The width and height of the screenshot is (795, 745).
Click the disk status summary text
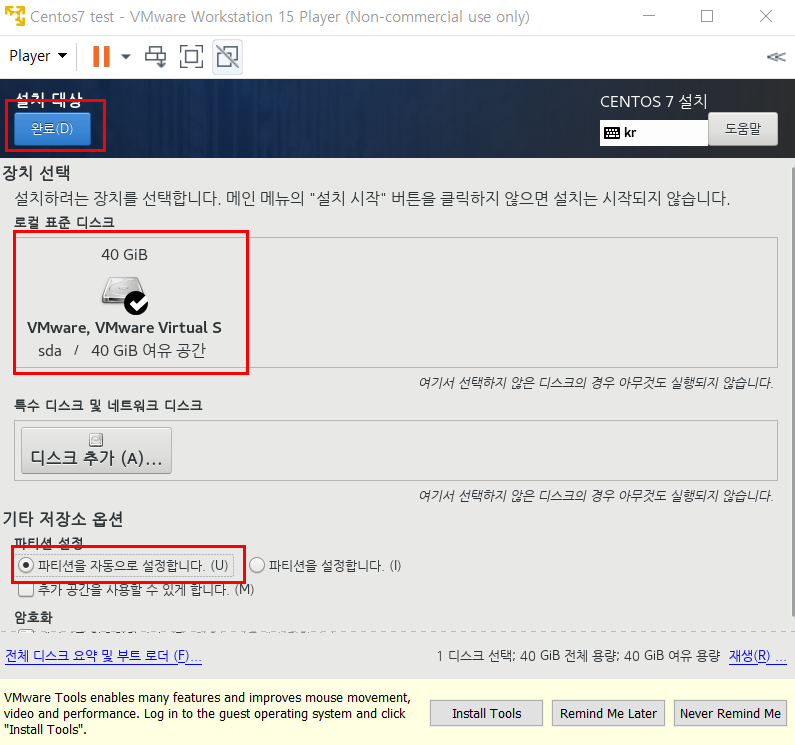578,656
